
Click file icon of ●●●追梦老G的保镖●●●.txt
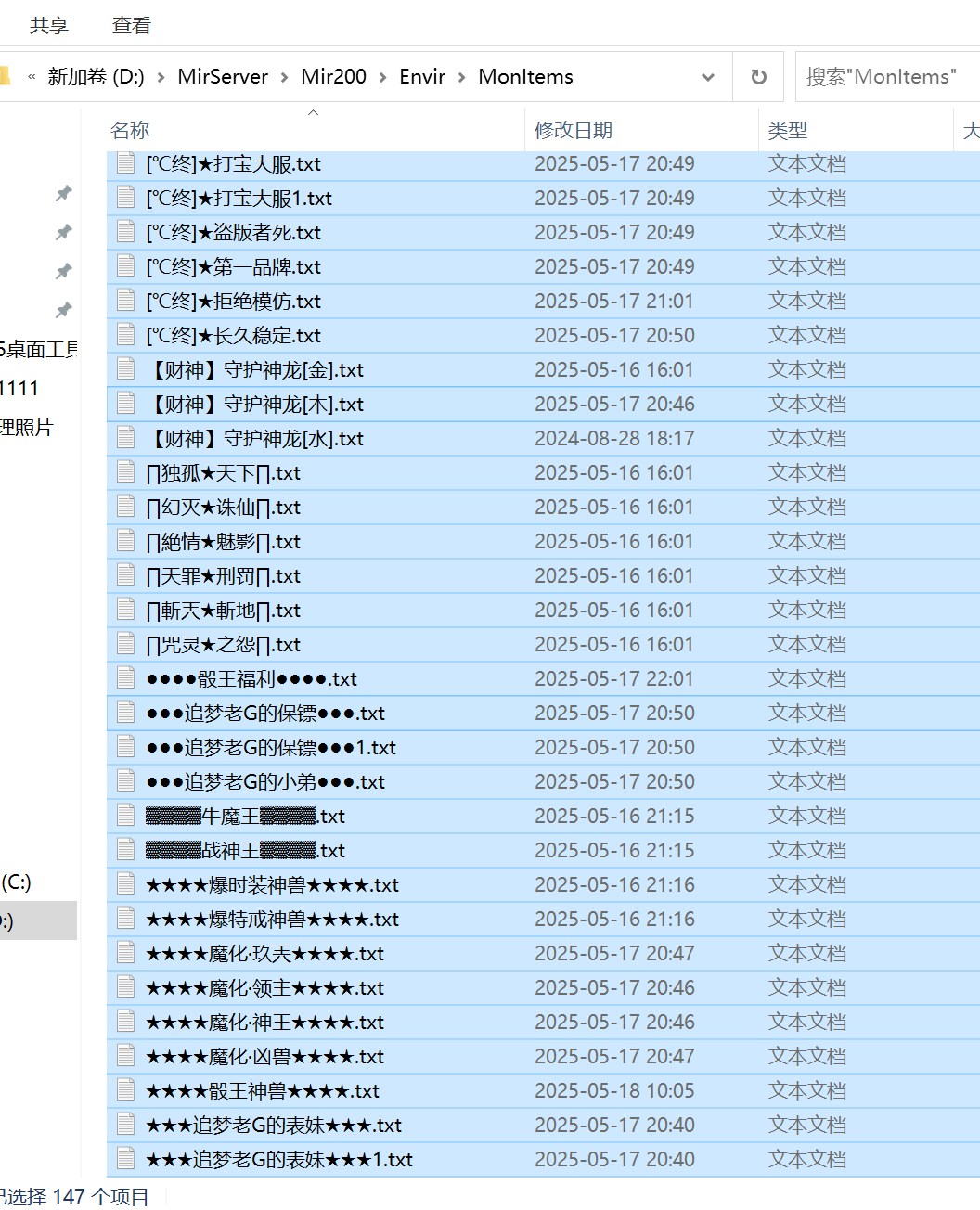pos(125,713)
